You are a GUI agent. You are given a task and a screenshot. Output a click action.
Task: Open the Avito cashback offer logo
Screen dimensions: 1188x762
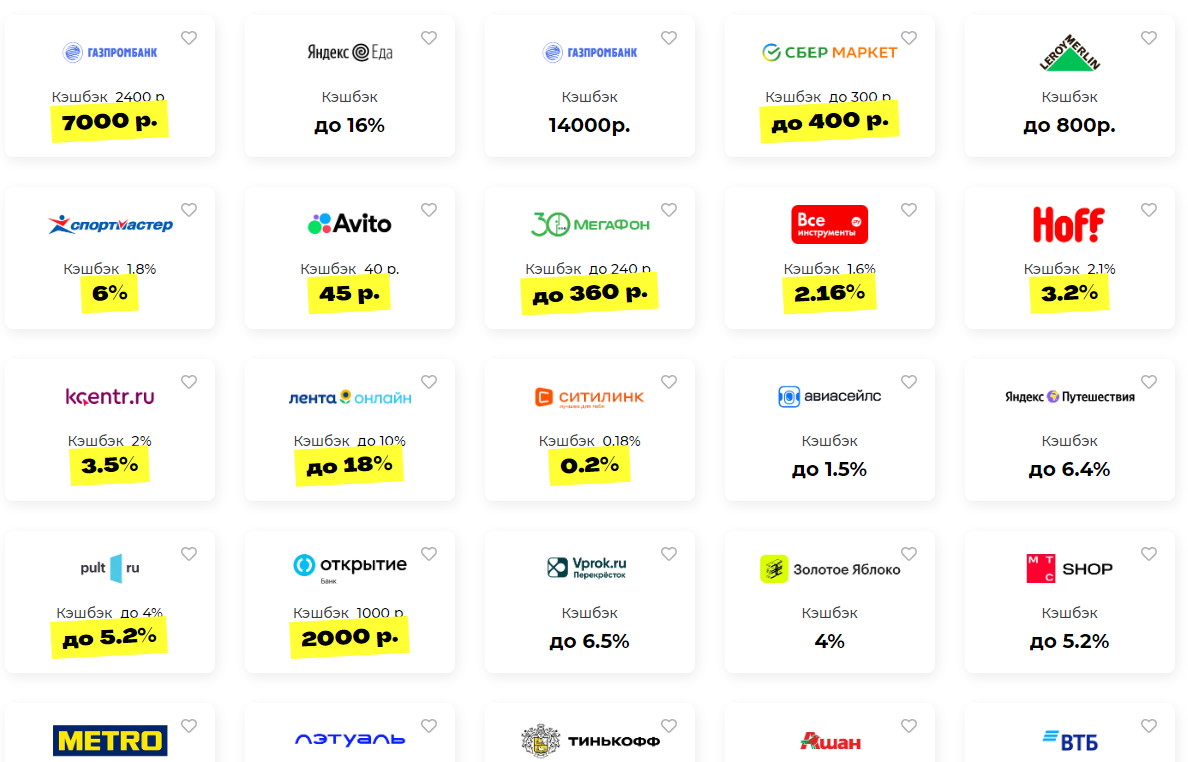[350, 223]
